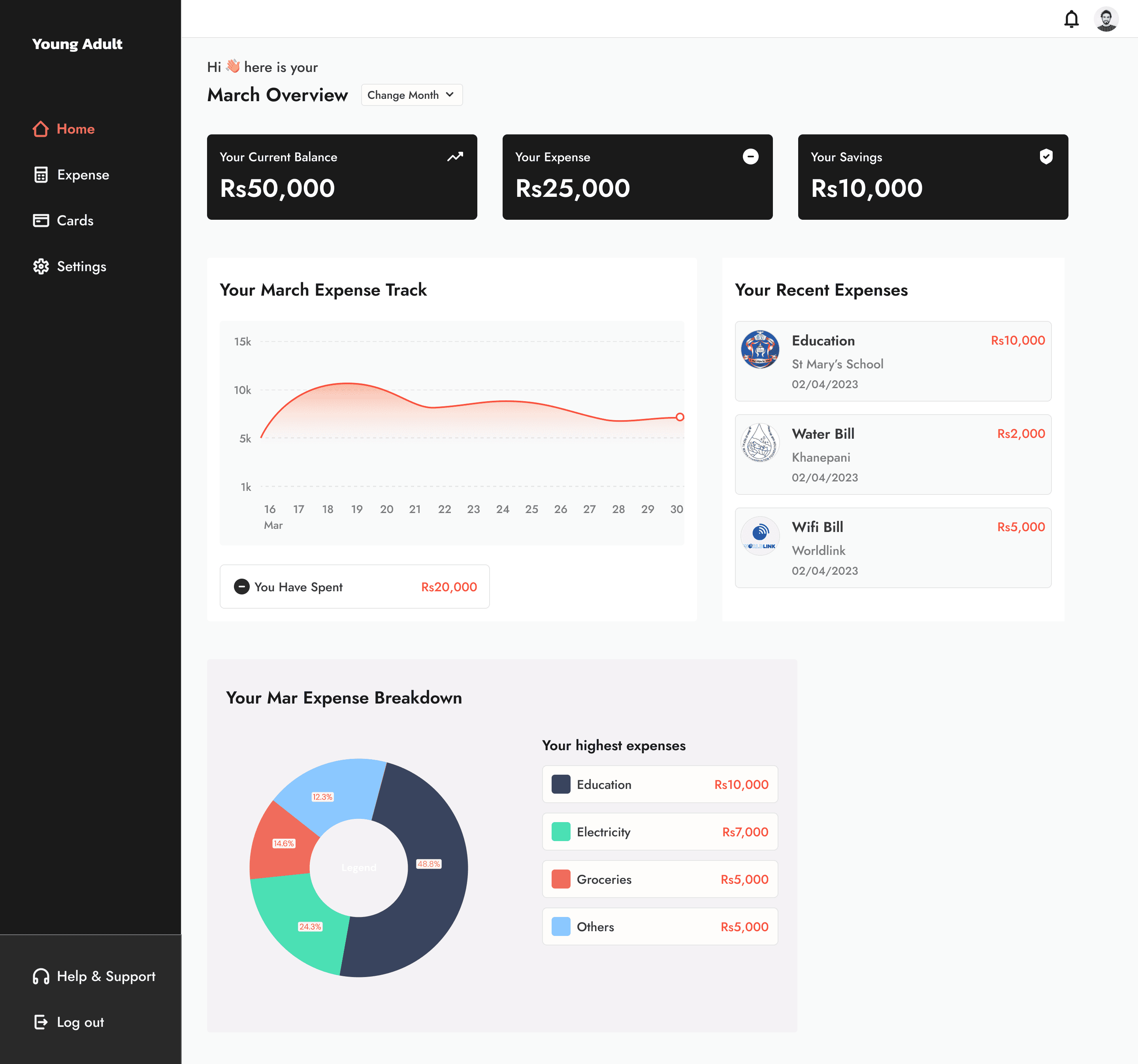Click the trending arrow on Current Balance card

[455, 157]
